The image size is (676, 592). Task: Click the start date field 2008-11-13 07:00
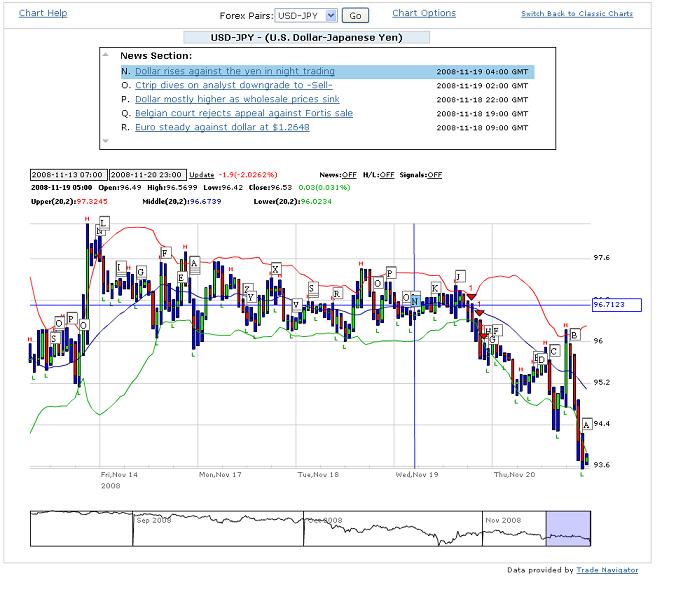[66, 174]
